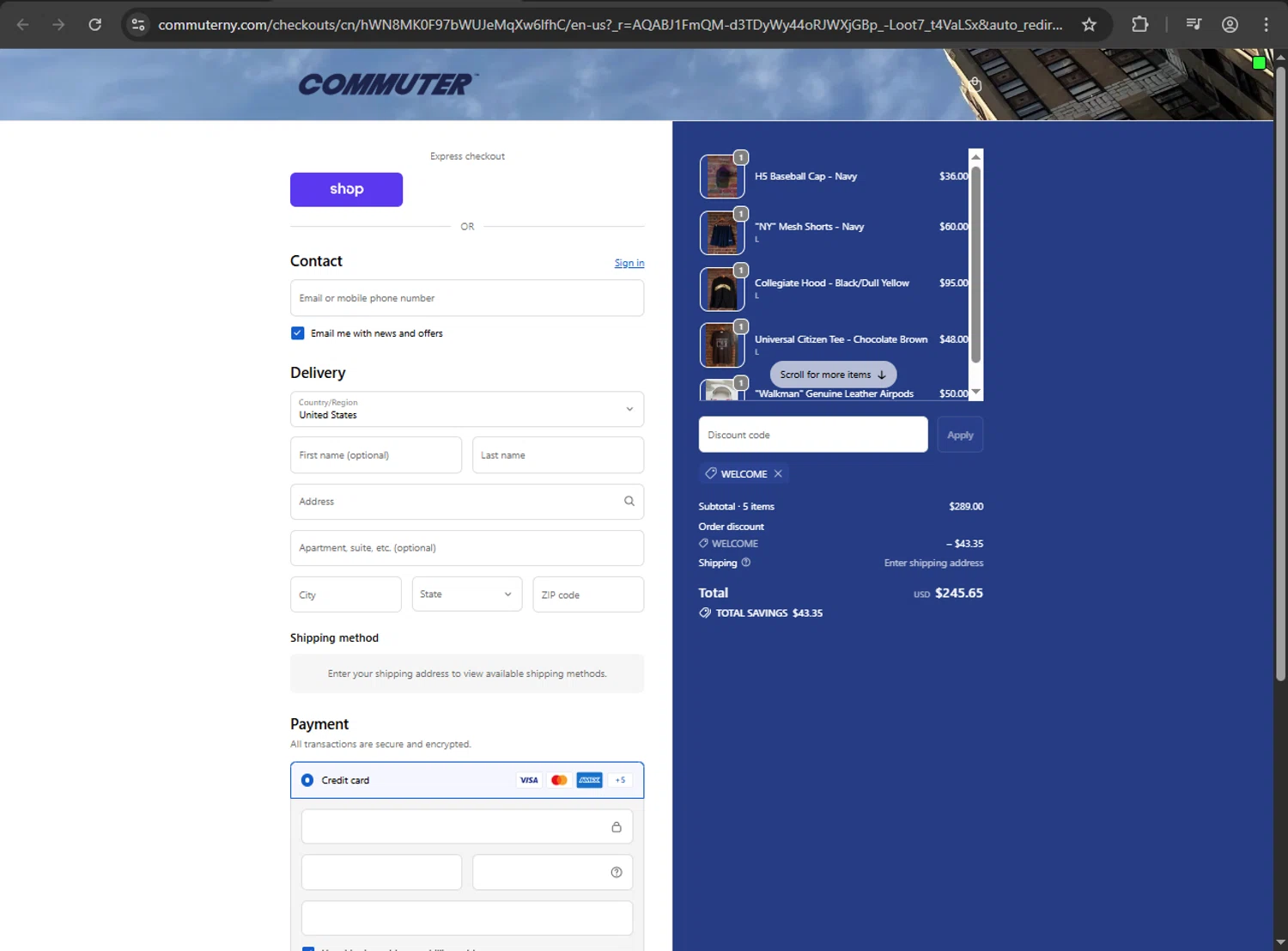
Task: Click the Collegiate Hood thumbnail
Action: click(722, 289)
